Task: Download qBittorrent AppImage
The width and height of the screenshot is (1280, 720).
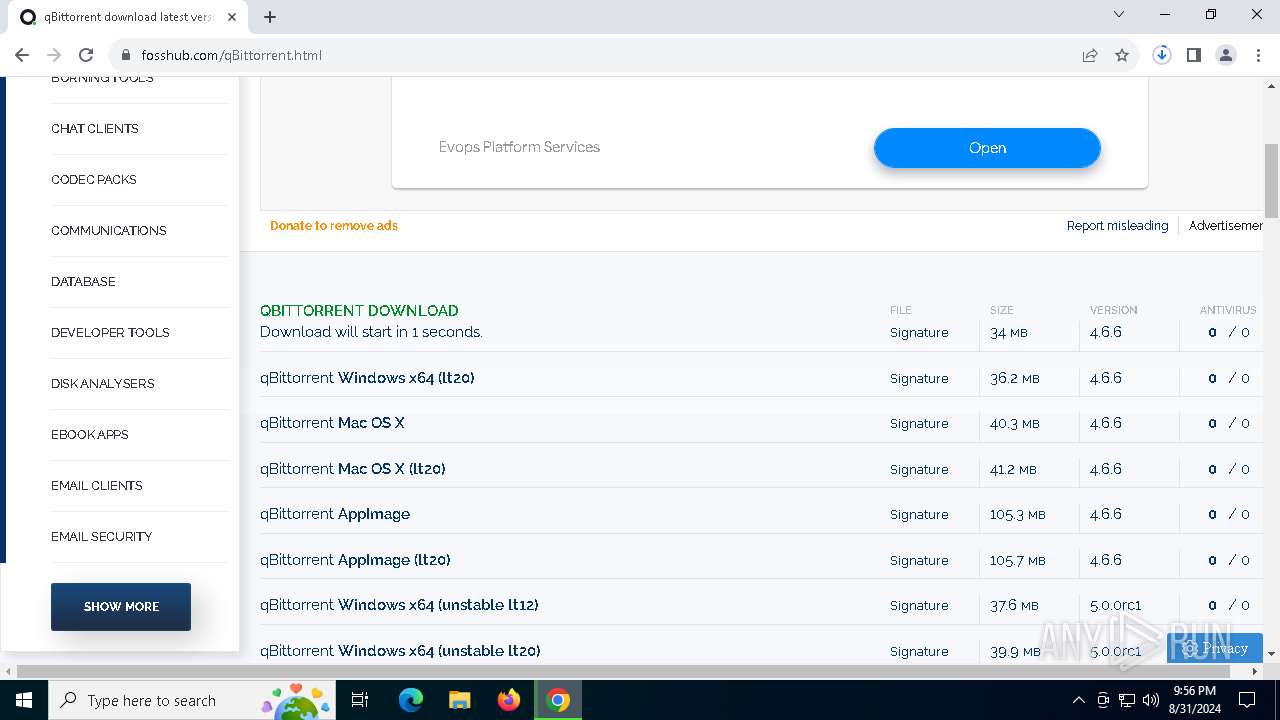Action: (335, 514)
